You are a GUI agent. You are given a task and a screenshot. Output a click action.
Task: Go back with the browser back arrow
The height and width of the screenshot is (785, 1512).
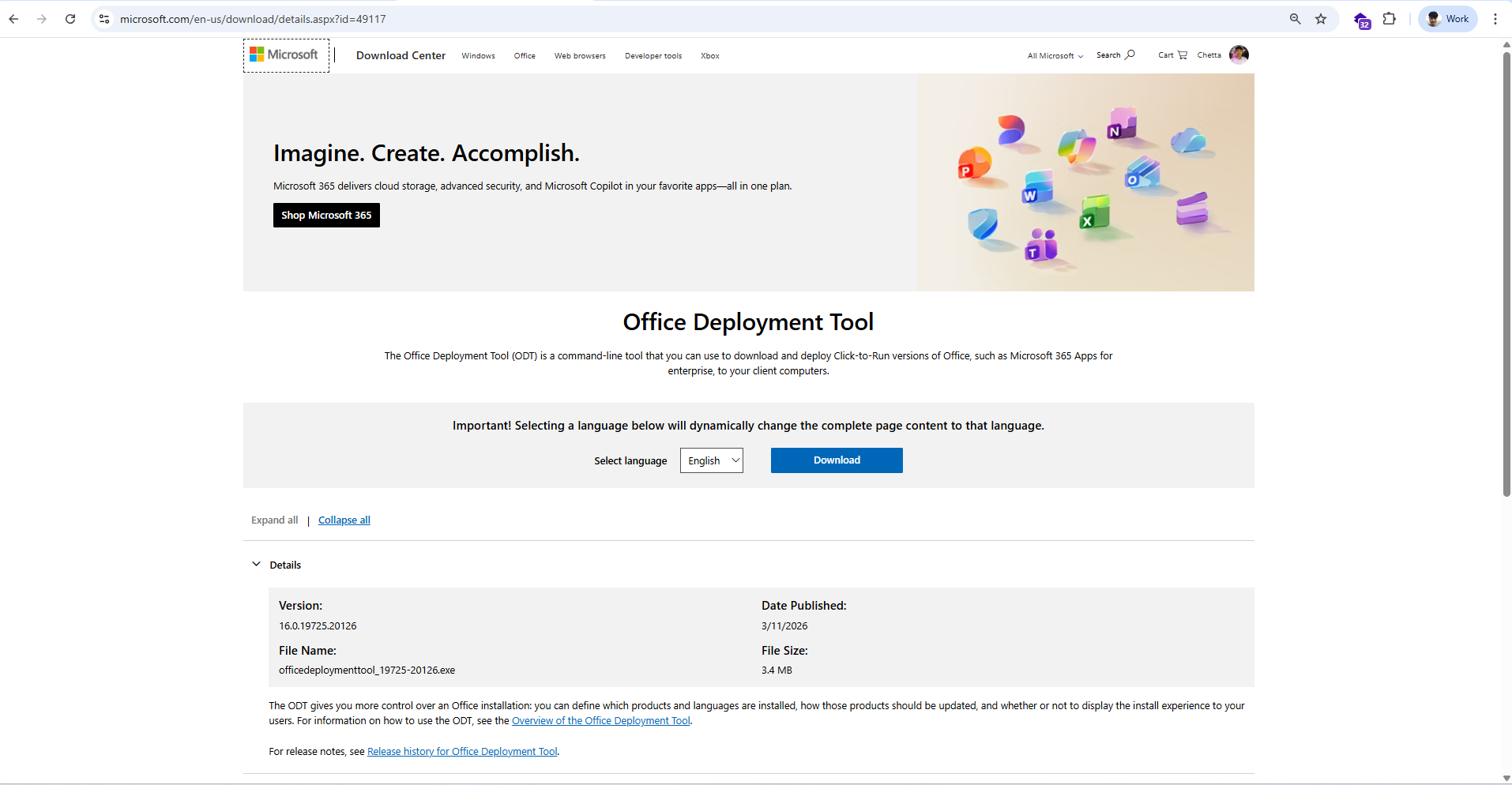[14, 19]
